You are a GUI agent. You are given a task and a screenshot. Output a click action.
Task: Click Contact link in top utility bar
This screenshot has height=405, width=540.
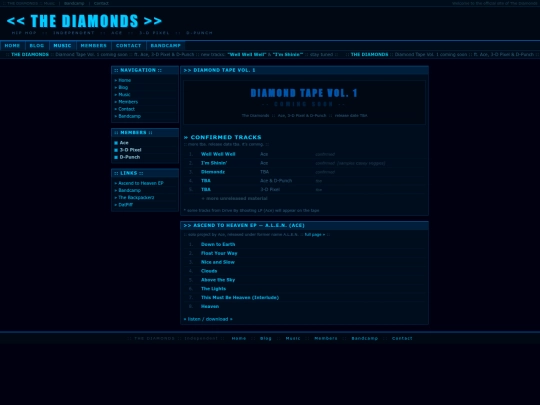coord(101,3)
